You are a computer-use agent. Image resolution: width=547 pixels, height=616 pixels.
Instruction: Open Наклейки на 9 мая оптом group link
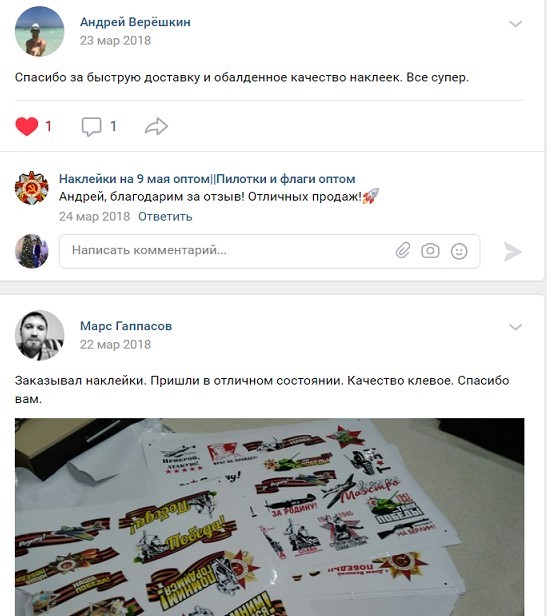click(x=207, y=179)
